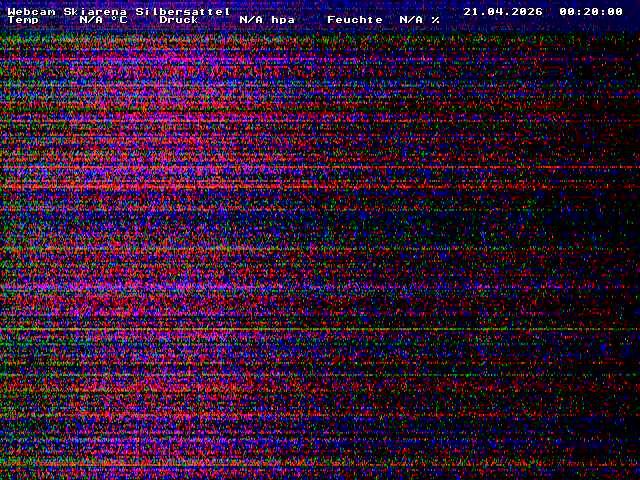Image resolution: width=640 pixels, height=480 pixels.
Task: Click the time stamp '00:20:00'
Action: 591,12
